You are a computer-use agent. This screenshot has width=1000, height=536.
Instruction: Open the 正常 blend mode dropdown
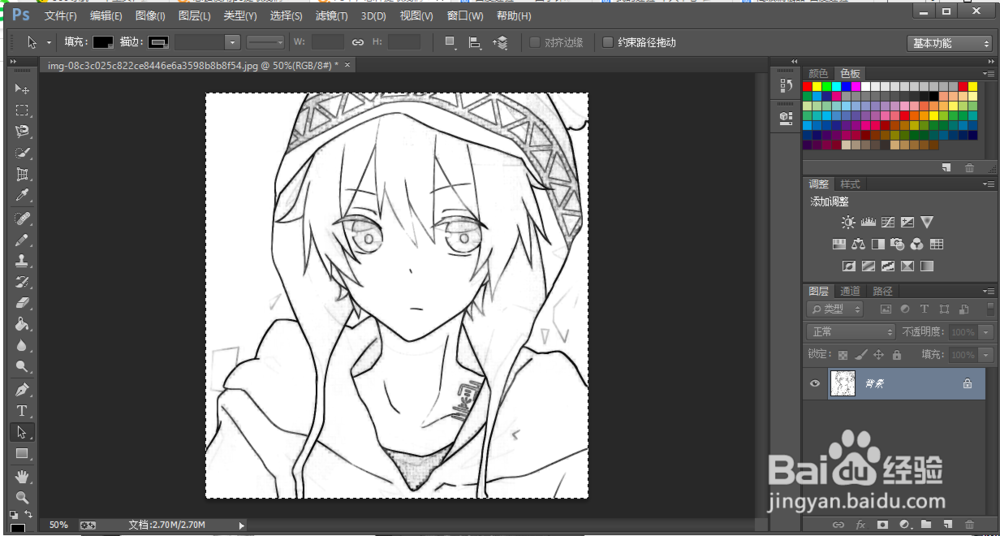[x=851, y=332]
